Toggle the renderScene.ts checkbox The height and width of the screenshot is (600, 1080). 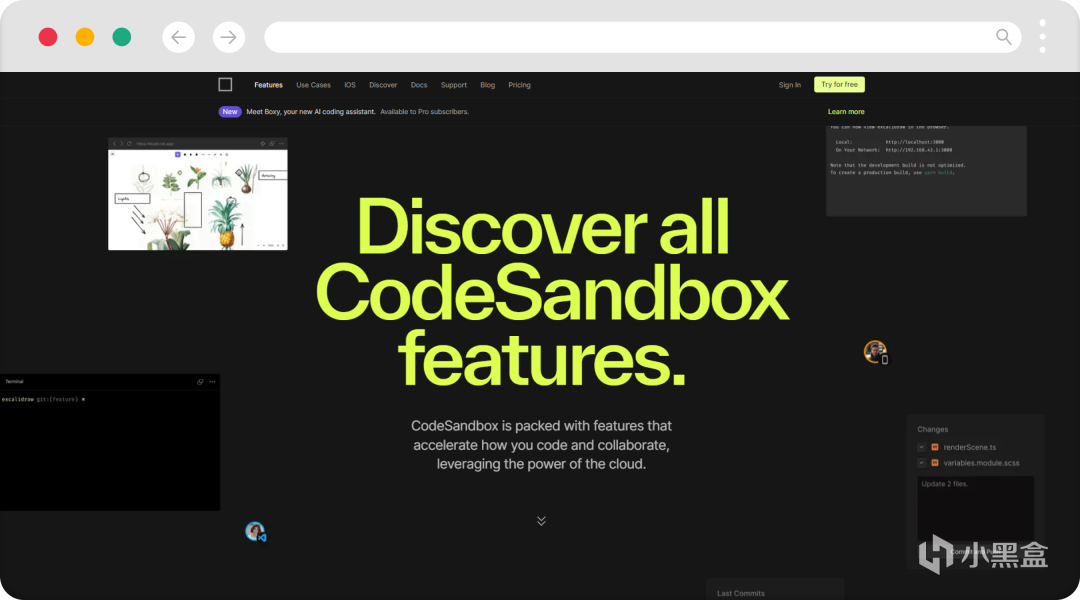point(922,447)
